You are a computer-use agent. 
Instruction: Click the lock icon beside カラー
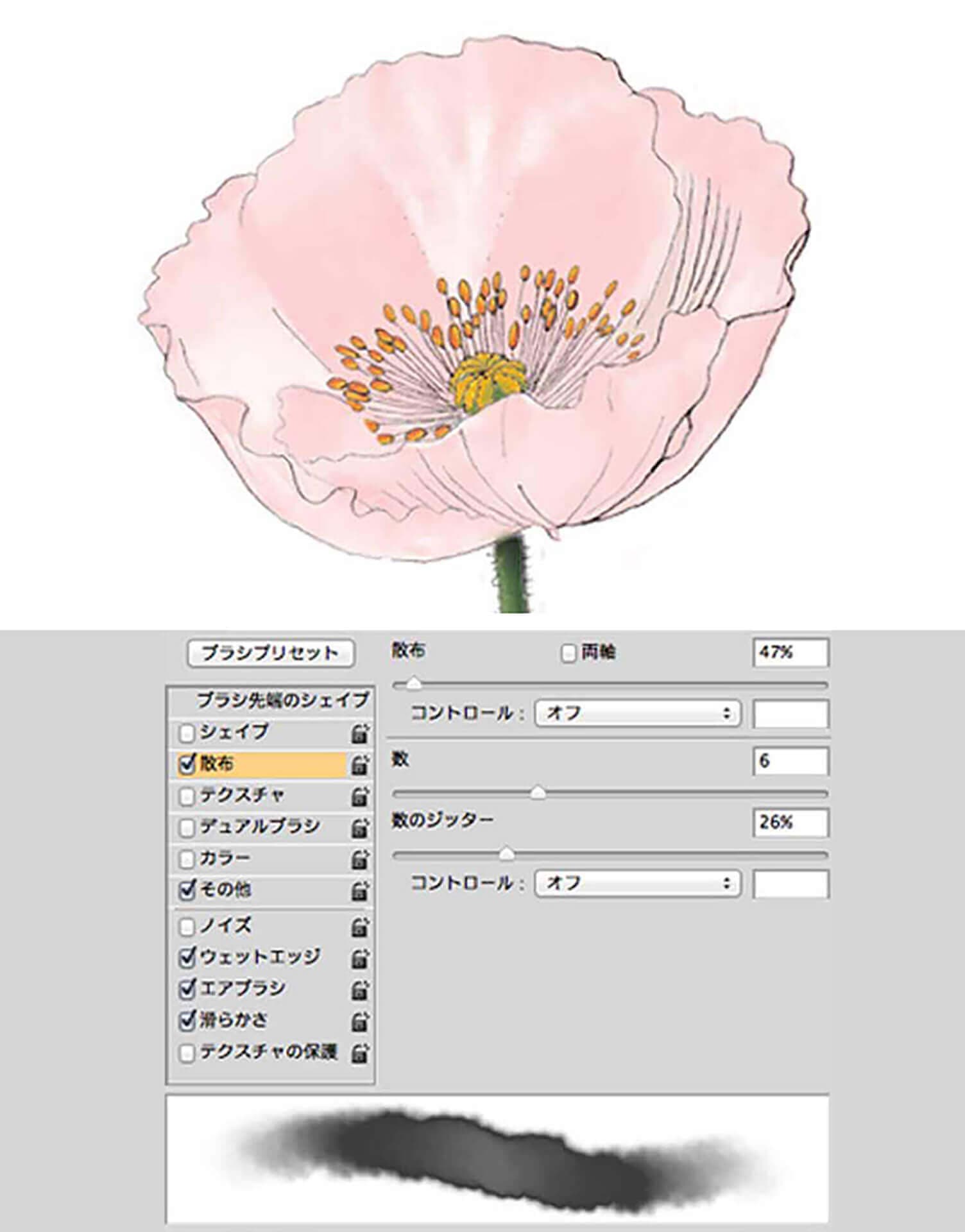[x=360, y=859]
